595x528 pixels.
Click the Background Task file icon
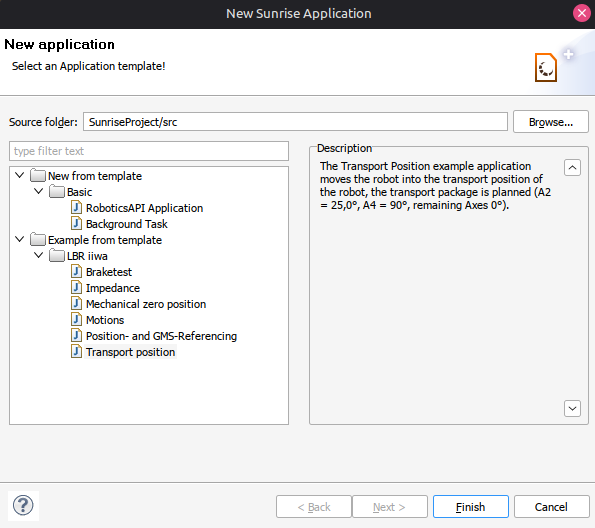coord(76,224)
